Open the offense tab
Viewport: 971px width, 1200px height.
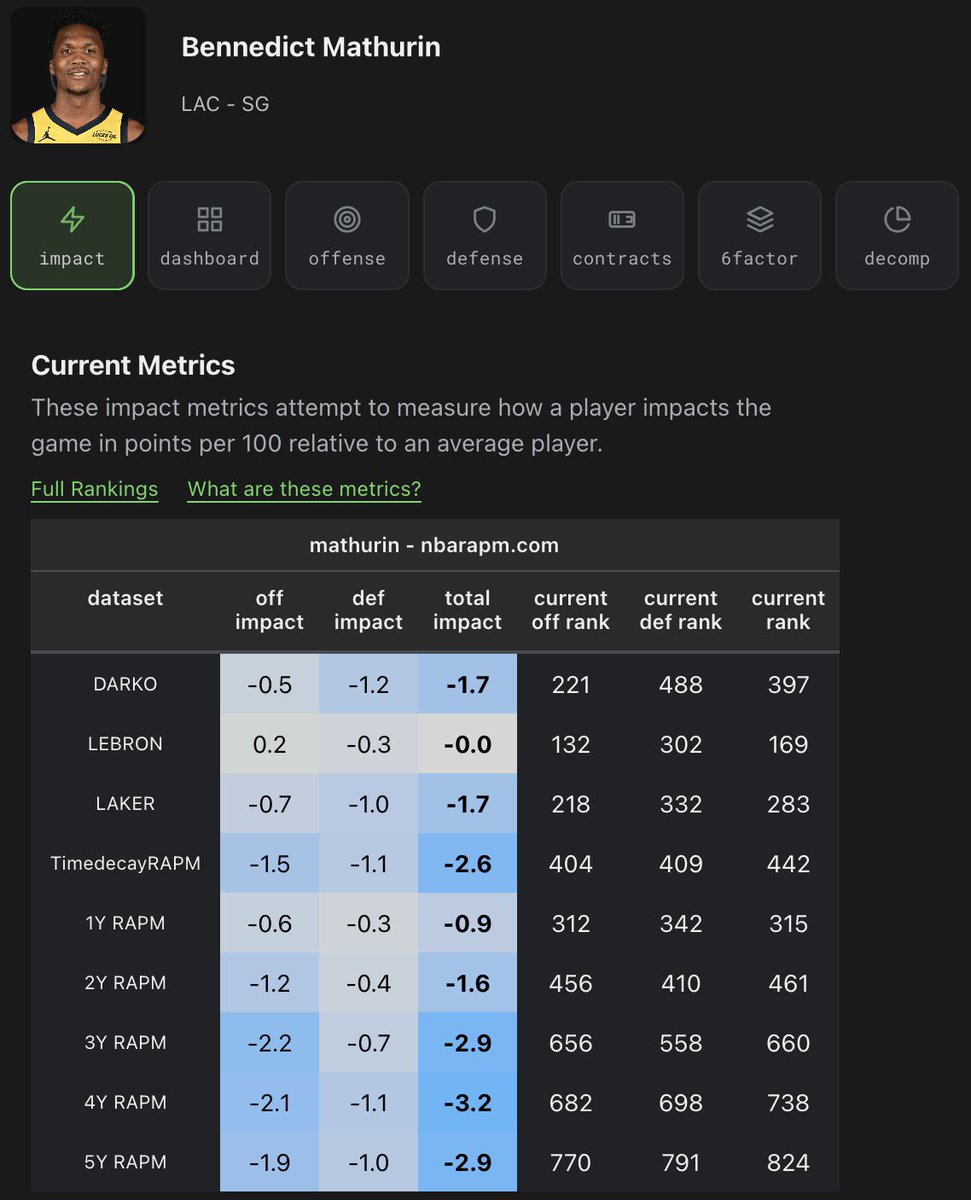point(347,236)
